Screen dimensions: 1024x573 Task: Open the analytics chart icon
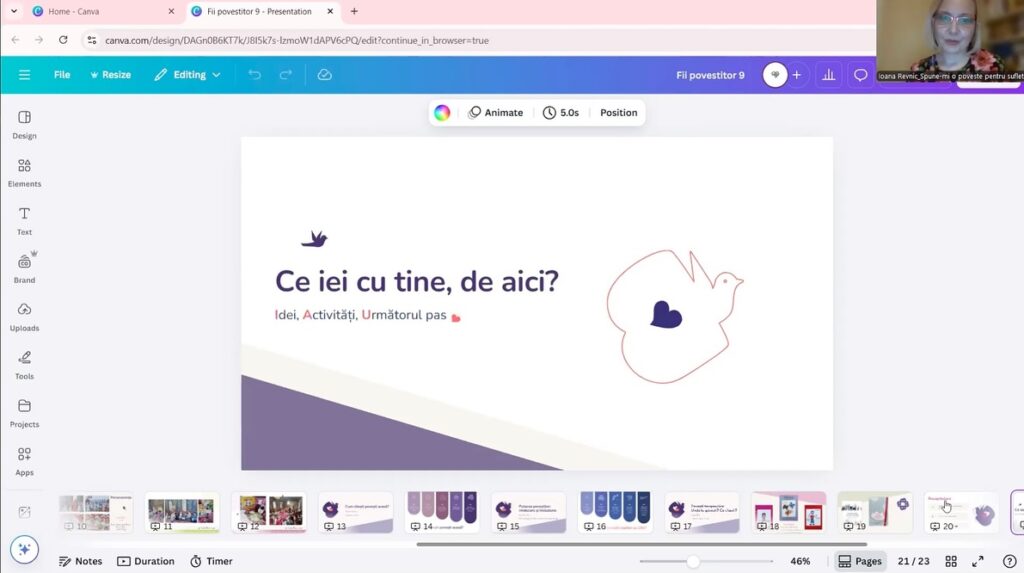(829, 75)
